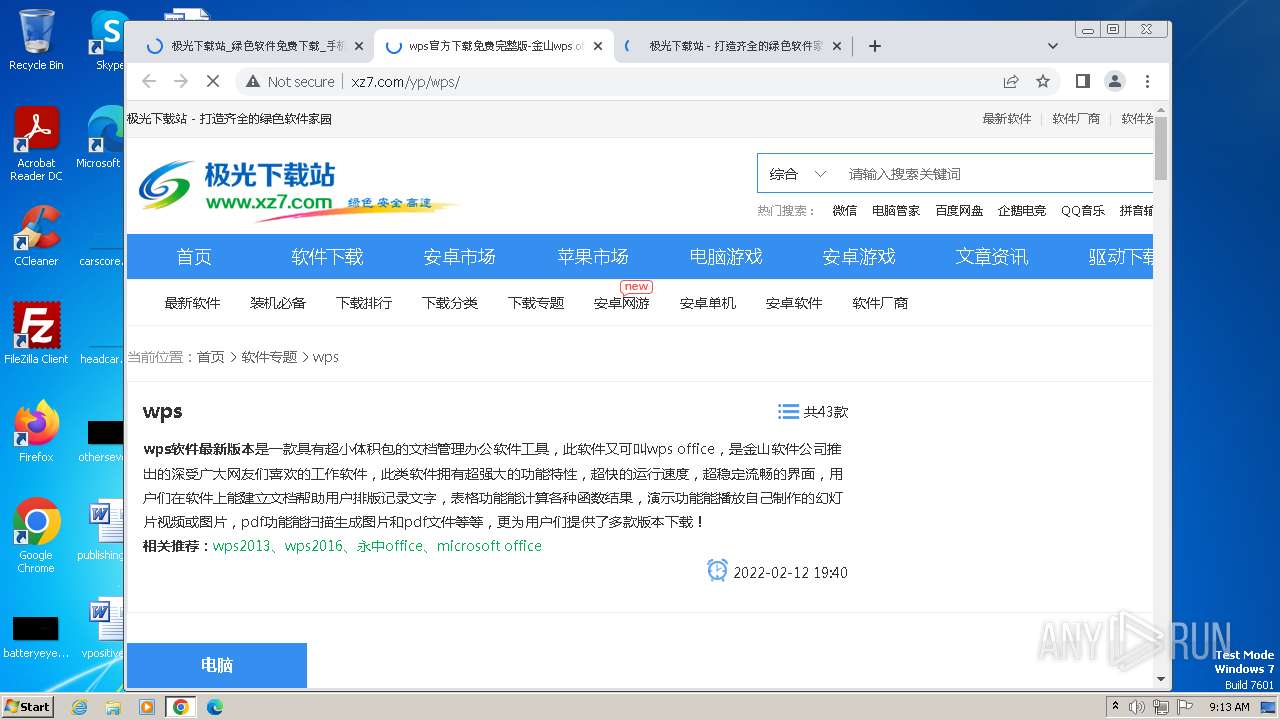The image size is (1280, 720).
Task: Launch Acrobat Reader DC from desktop
Action: pos(36,144)
